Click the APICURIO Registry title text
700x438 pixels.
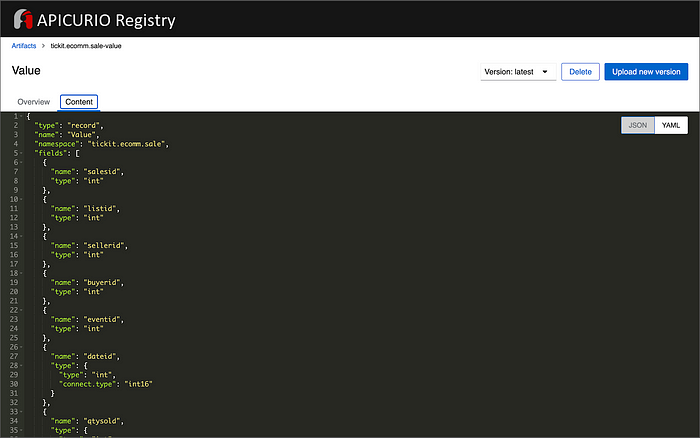click(106, 21)
